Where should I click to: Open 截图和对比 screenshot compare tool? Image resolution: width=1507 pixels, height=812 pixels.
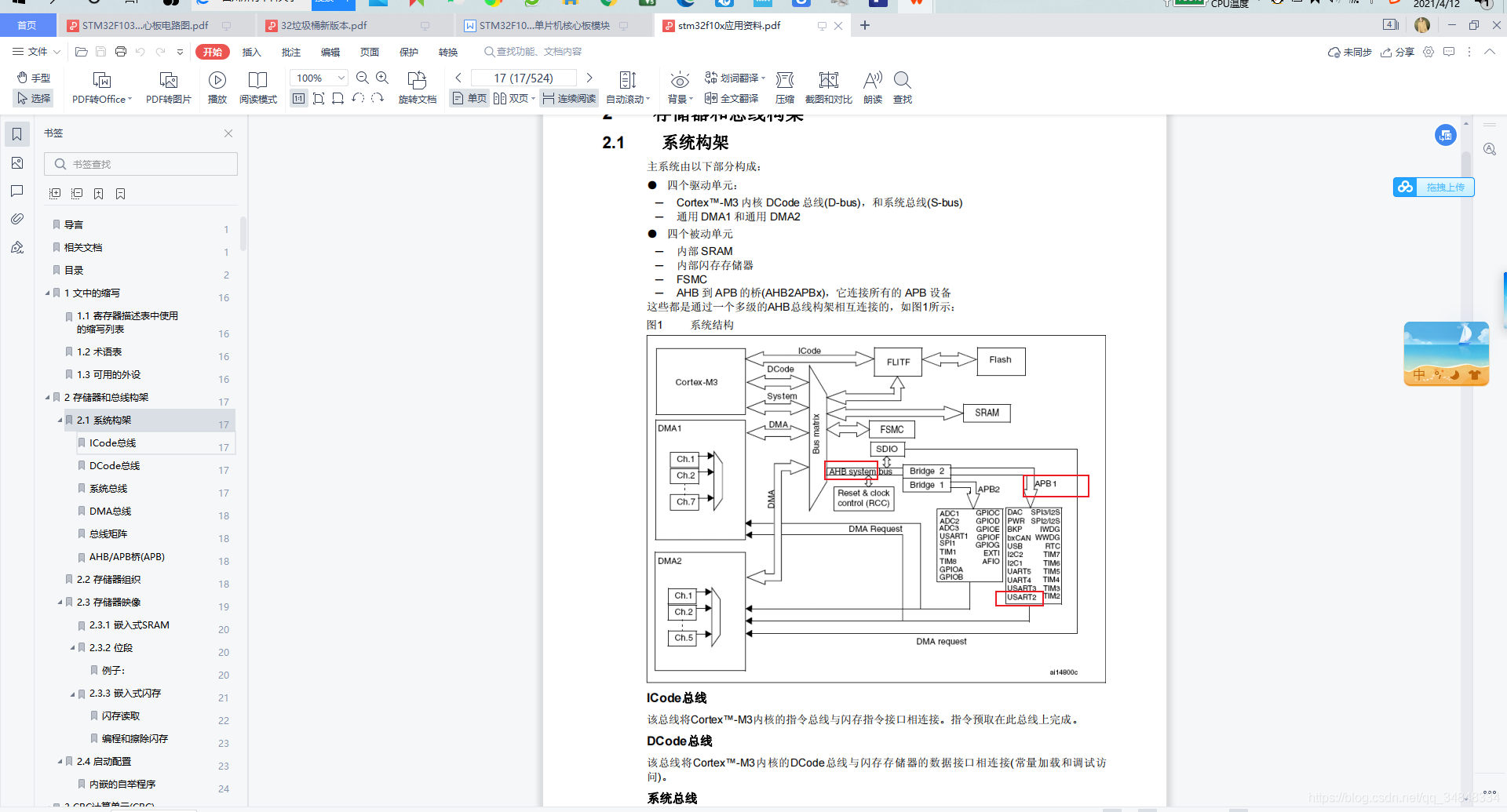click(829, 88)
